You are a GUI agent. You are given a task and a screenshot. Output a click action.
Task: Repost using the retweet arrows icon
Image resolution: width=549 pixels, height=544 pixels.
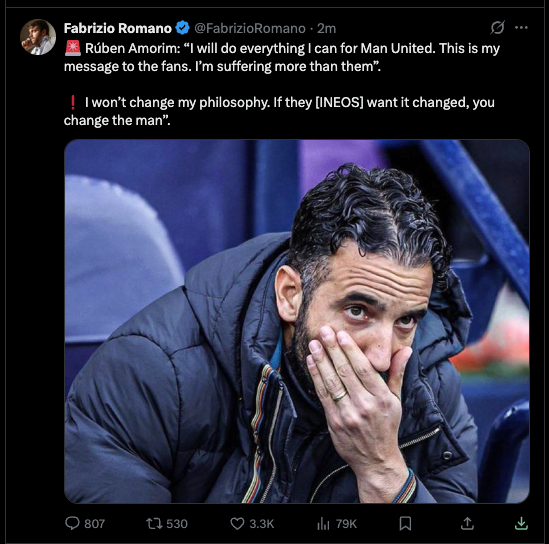pos(154,524)
